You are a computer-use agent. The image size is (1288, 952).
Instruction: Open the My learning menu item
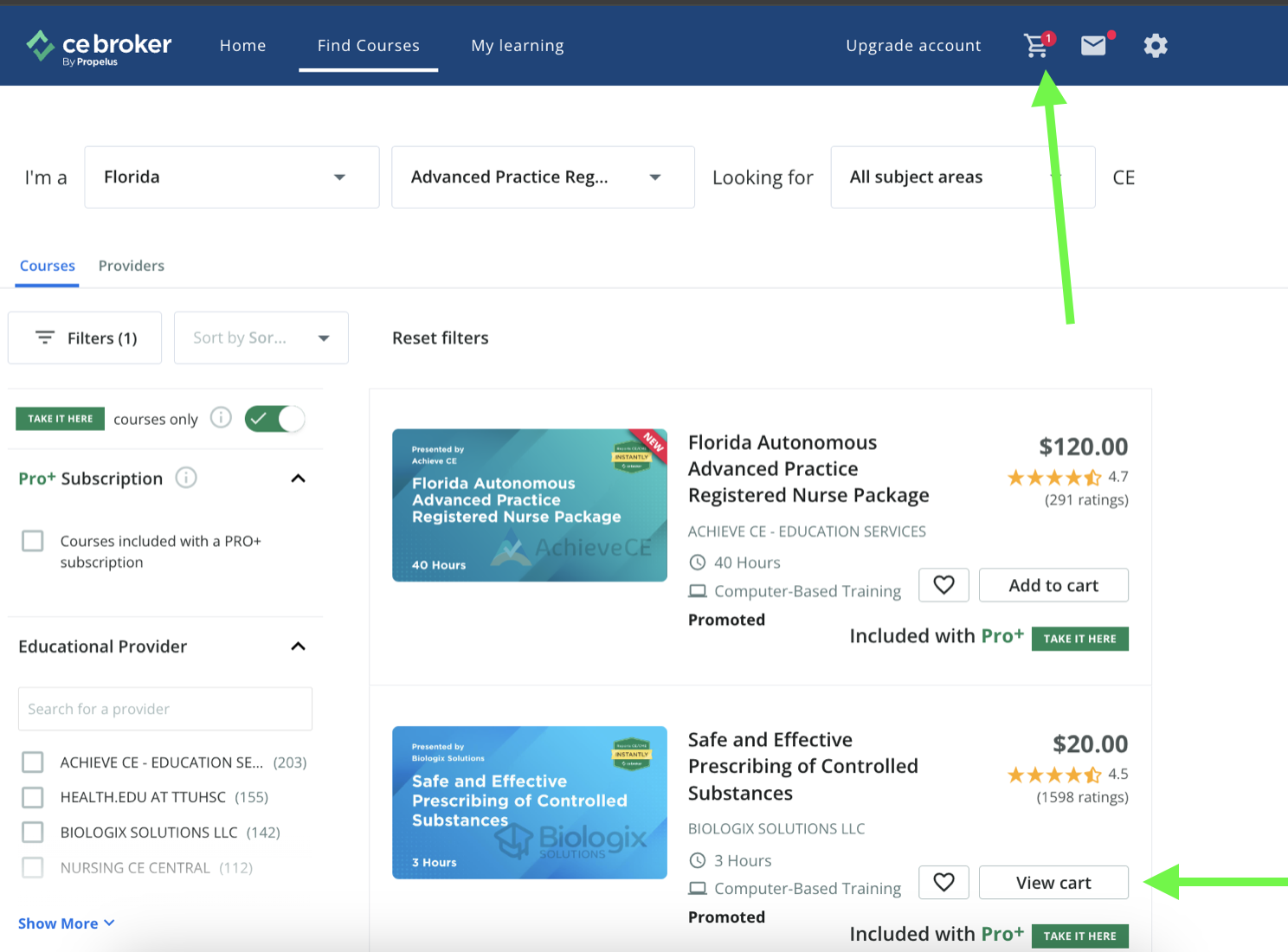517,45
